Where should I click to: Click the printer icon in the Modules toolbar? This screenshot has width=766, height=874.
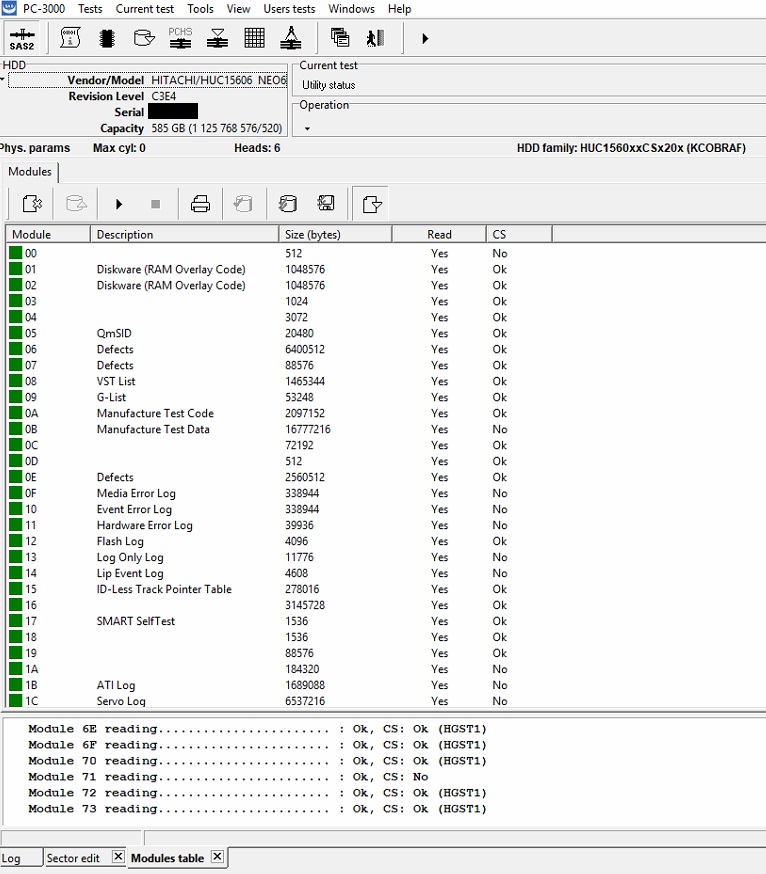pyautogui.click(x=200, y=204)
